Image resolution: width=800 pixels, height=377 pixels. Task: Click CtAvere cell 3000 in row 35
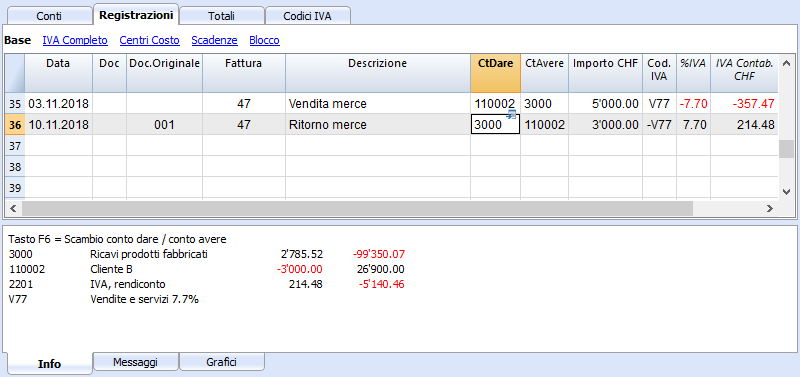(544, 104)
